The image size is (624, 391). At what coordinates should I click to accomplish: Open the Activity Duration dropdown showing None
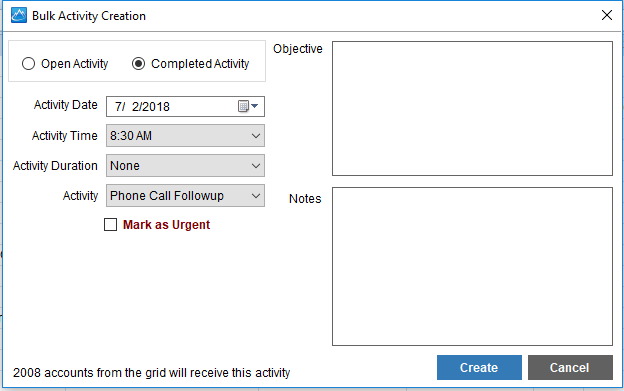tap(185, 165)
